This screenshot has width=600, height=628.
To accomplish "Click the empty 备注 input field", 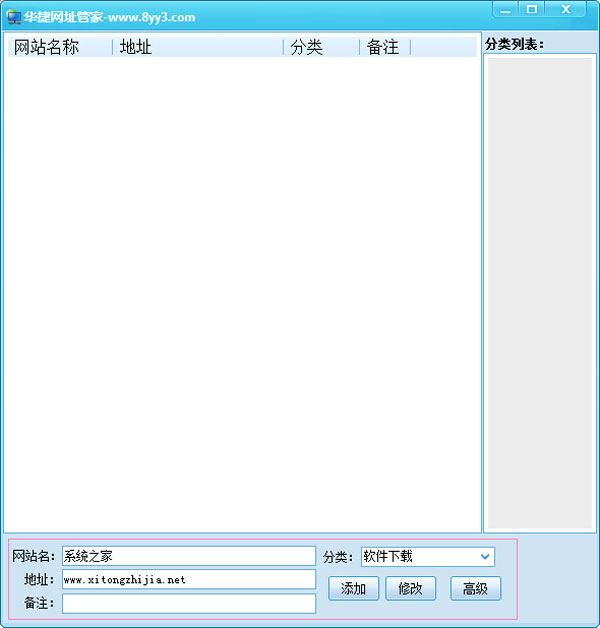I will (188, 604).
